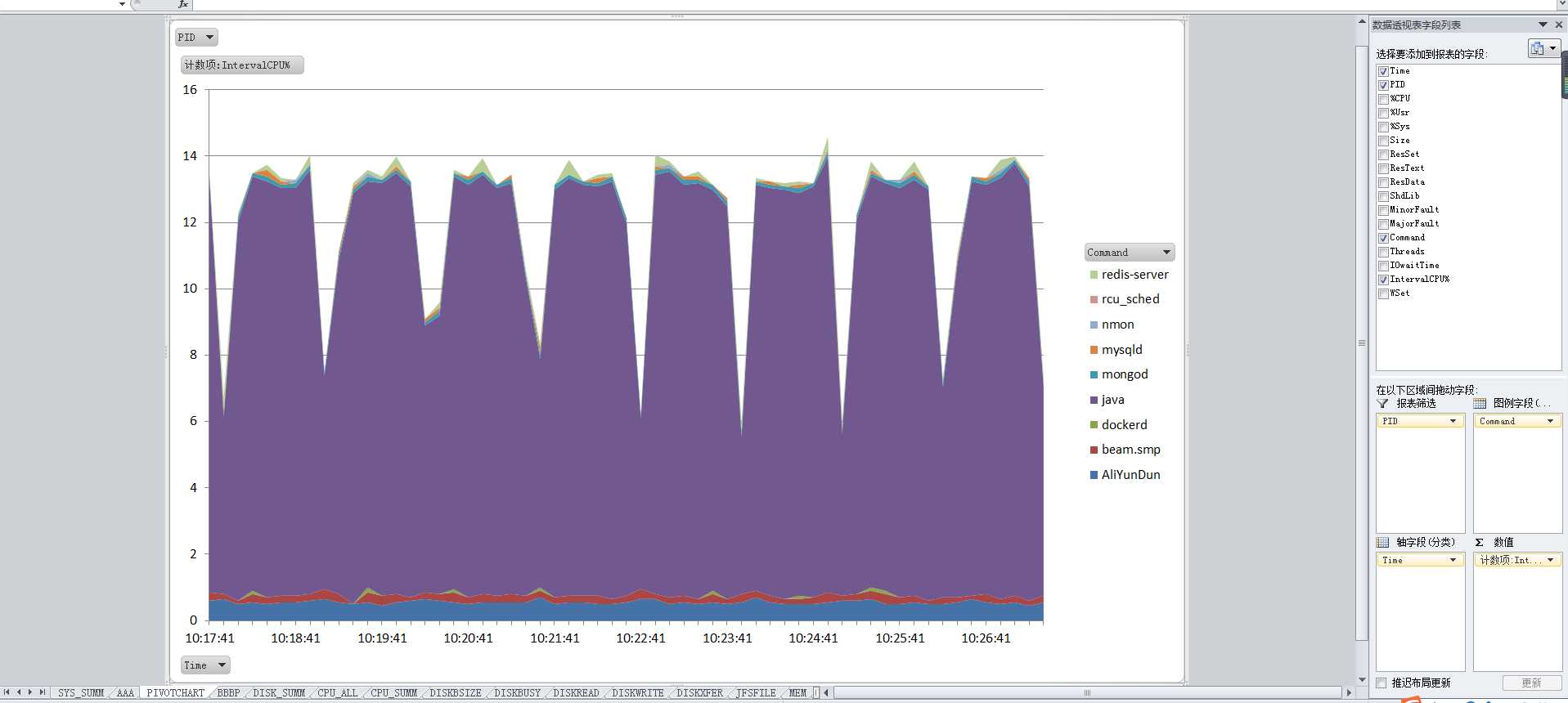This screenshot has width=1568, height=703.
Task: Check the ResSet field checkbox
Action: click(1383, 154)
